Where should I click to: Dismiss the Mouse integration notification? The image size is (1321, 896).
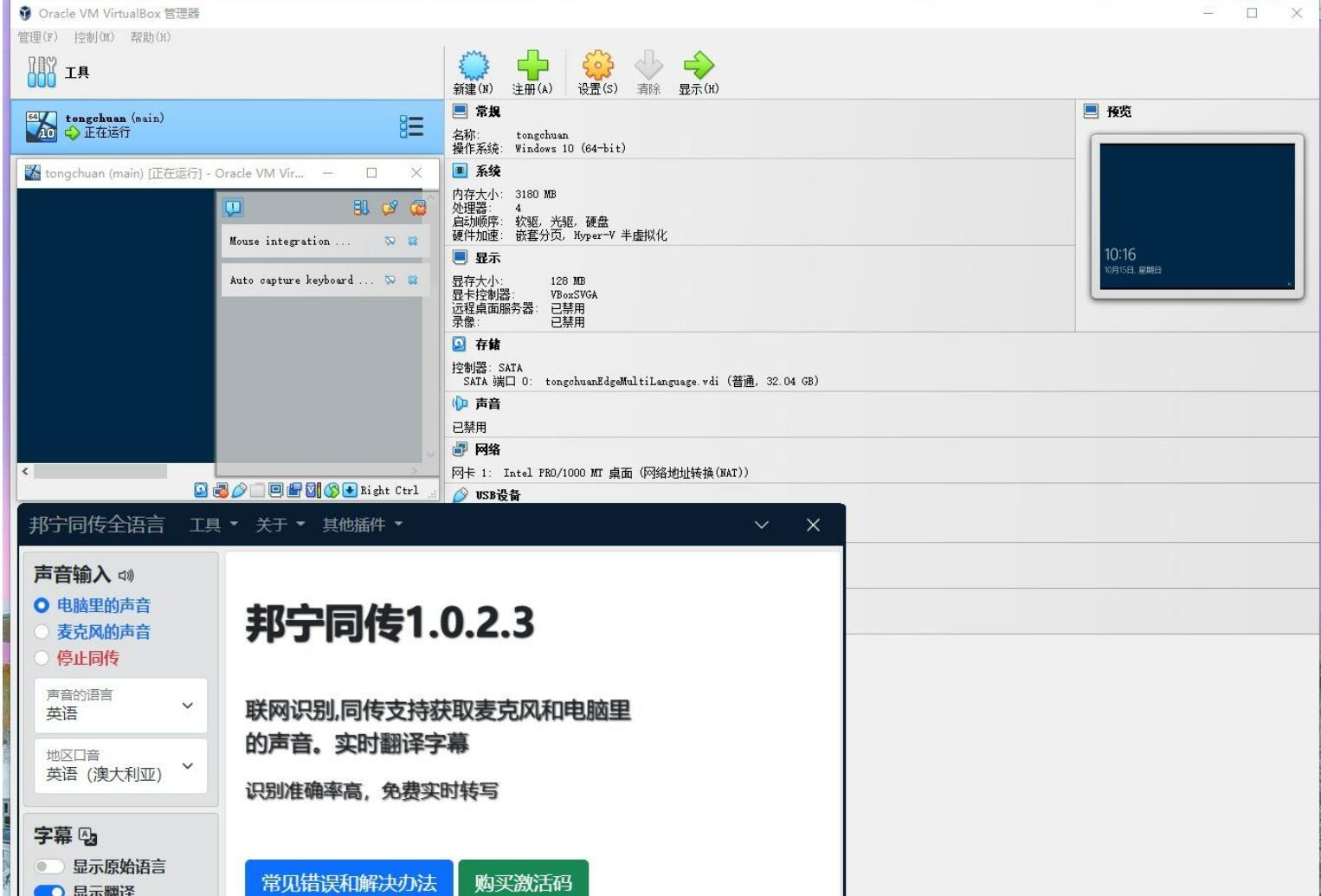click(x=413, y=242)
